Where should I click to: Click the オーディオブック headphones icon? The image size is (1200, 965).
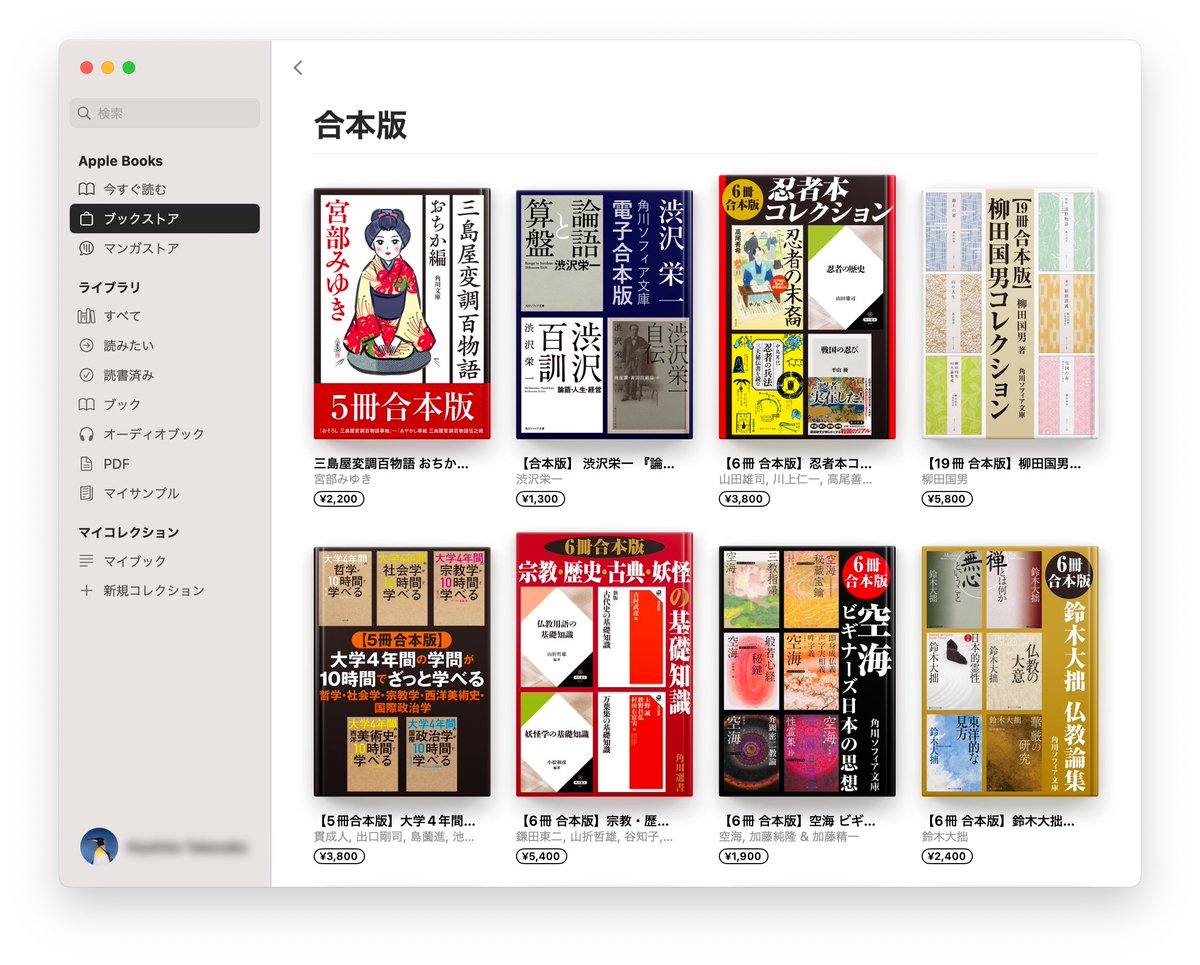(x=87, y=434)
